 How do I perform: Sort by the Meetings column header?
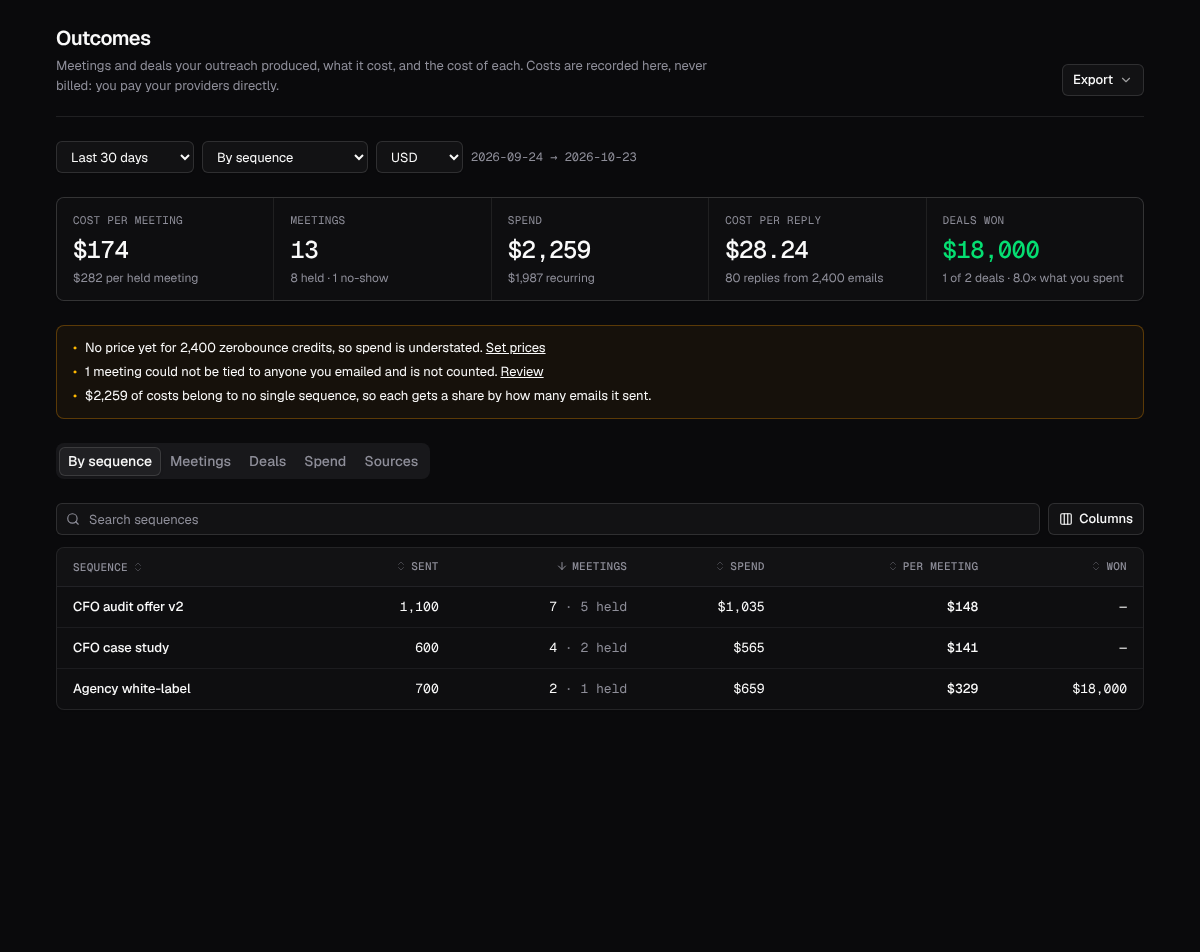(592, 567)
